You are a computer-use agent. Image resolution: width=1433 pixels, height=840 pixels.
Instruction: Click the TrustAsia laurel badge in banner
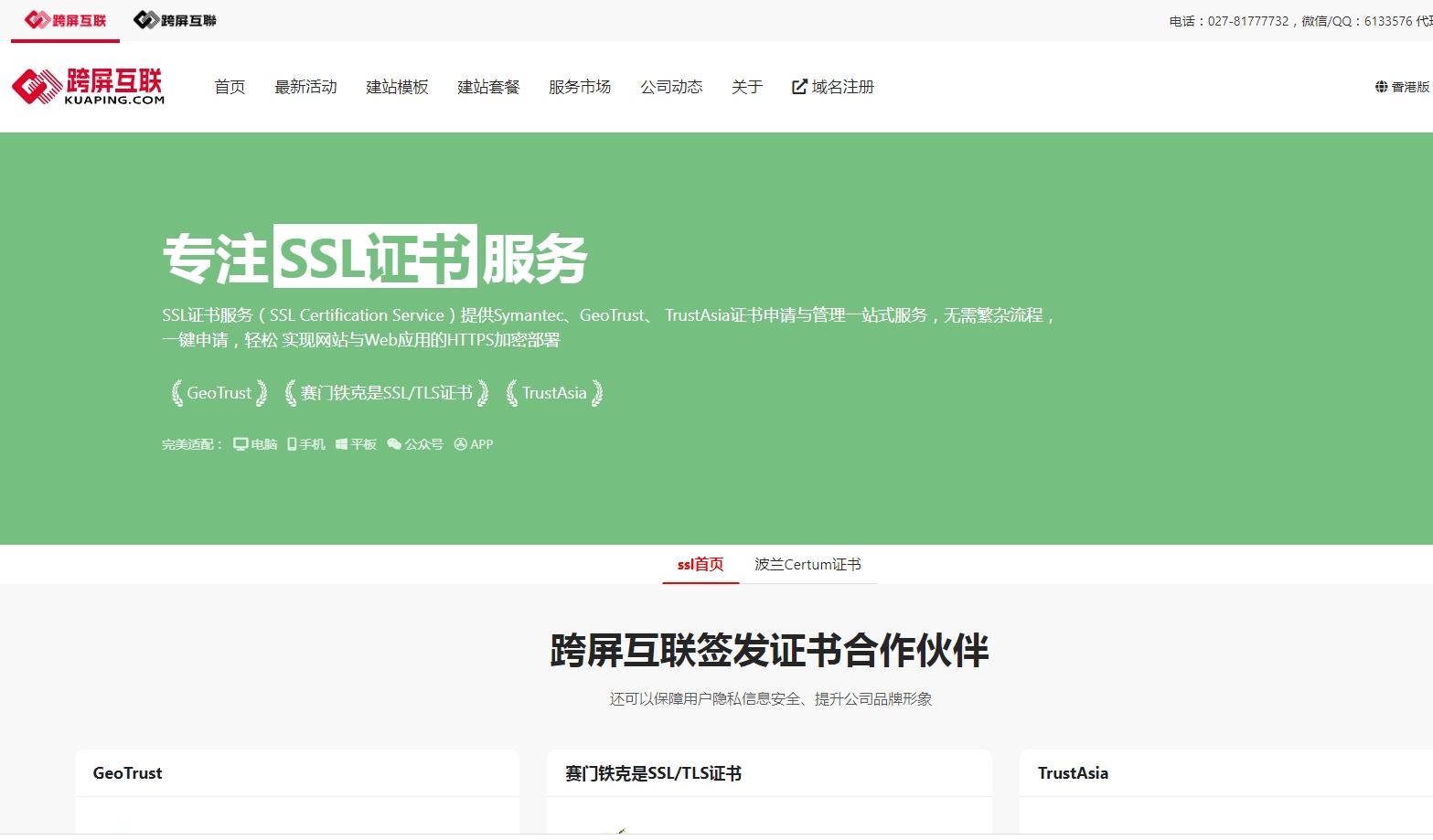pos(554,393)
